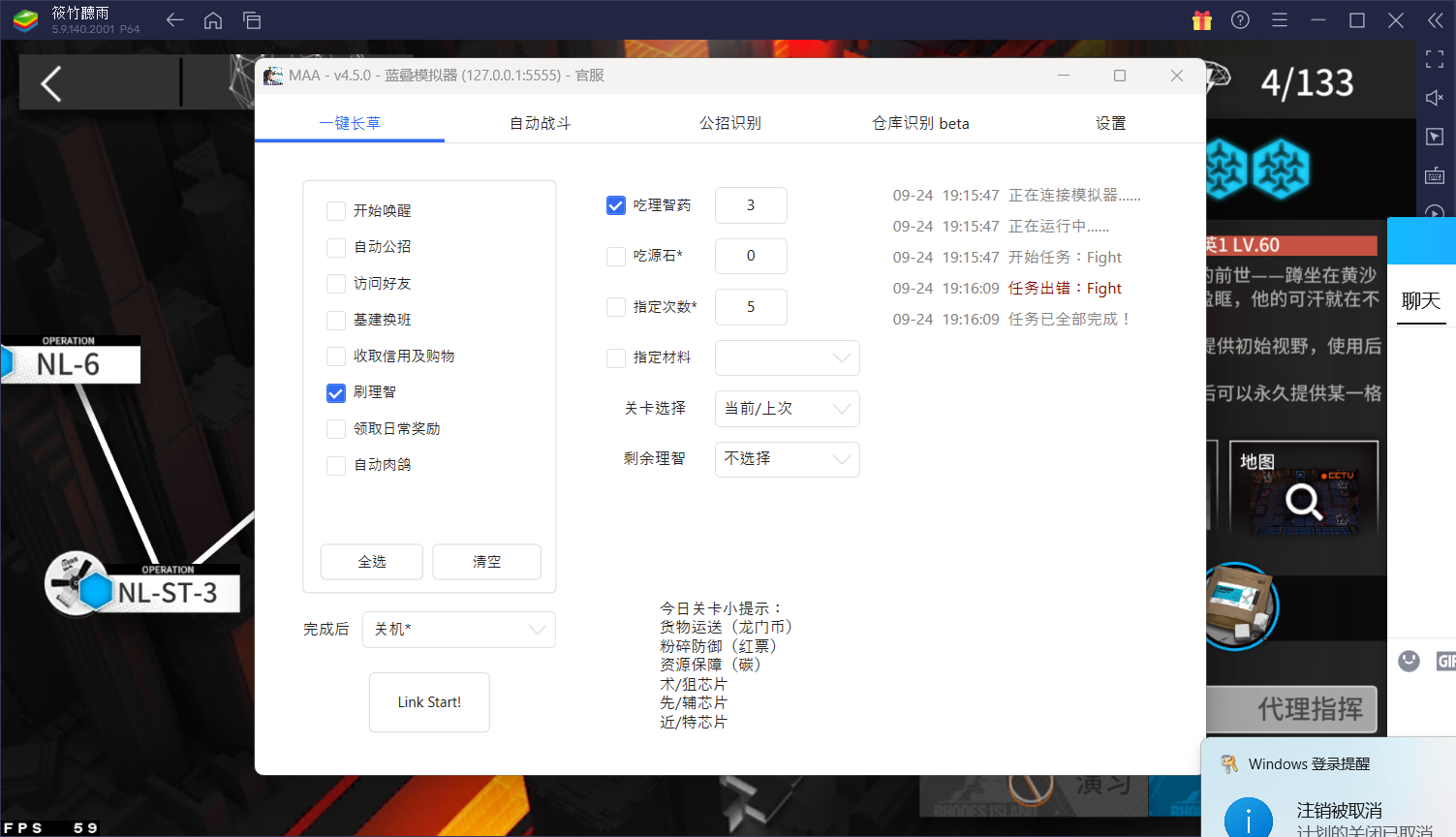Enable the 吃源石 checkbox
The image size is (1456, 837).
pos(616,256)
